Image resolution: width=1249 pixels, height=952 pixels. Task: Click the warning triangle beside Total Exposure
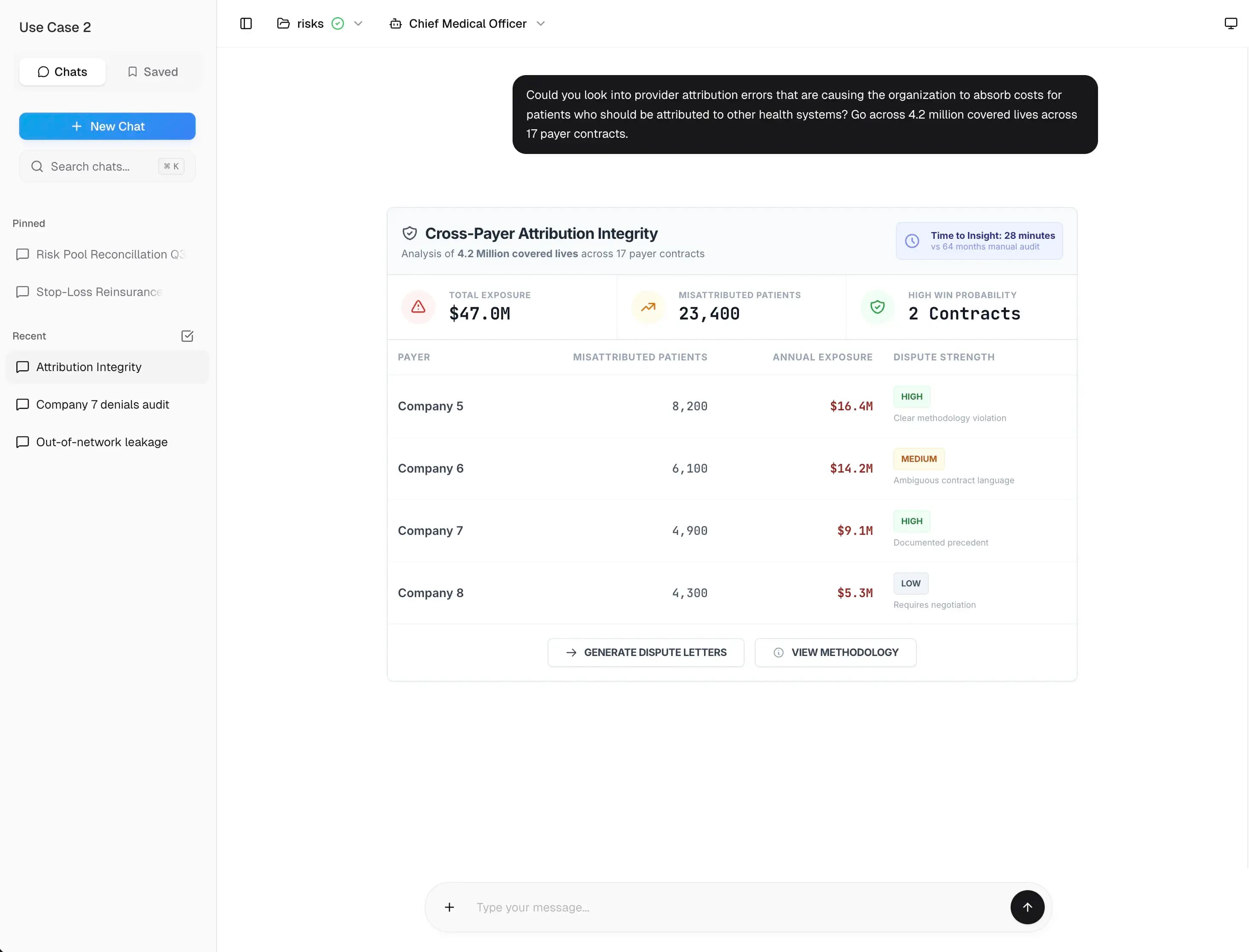[417, 307]
